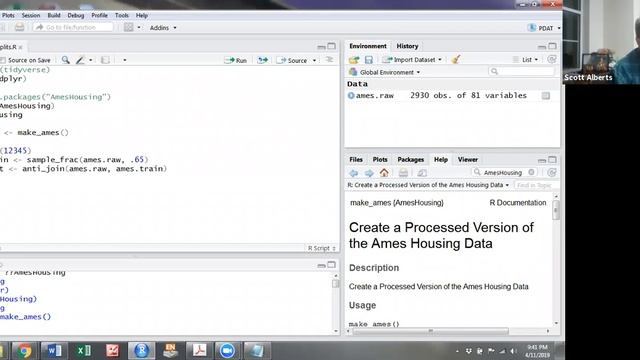Click the Find in Topic field
The height and width of the screenshot is (360, 640).
point(535,185)
